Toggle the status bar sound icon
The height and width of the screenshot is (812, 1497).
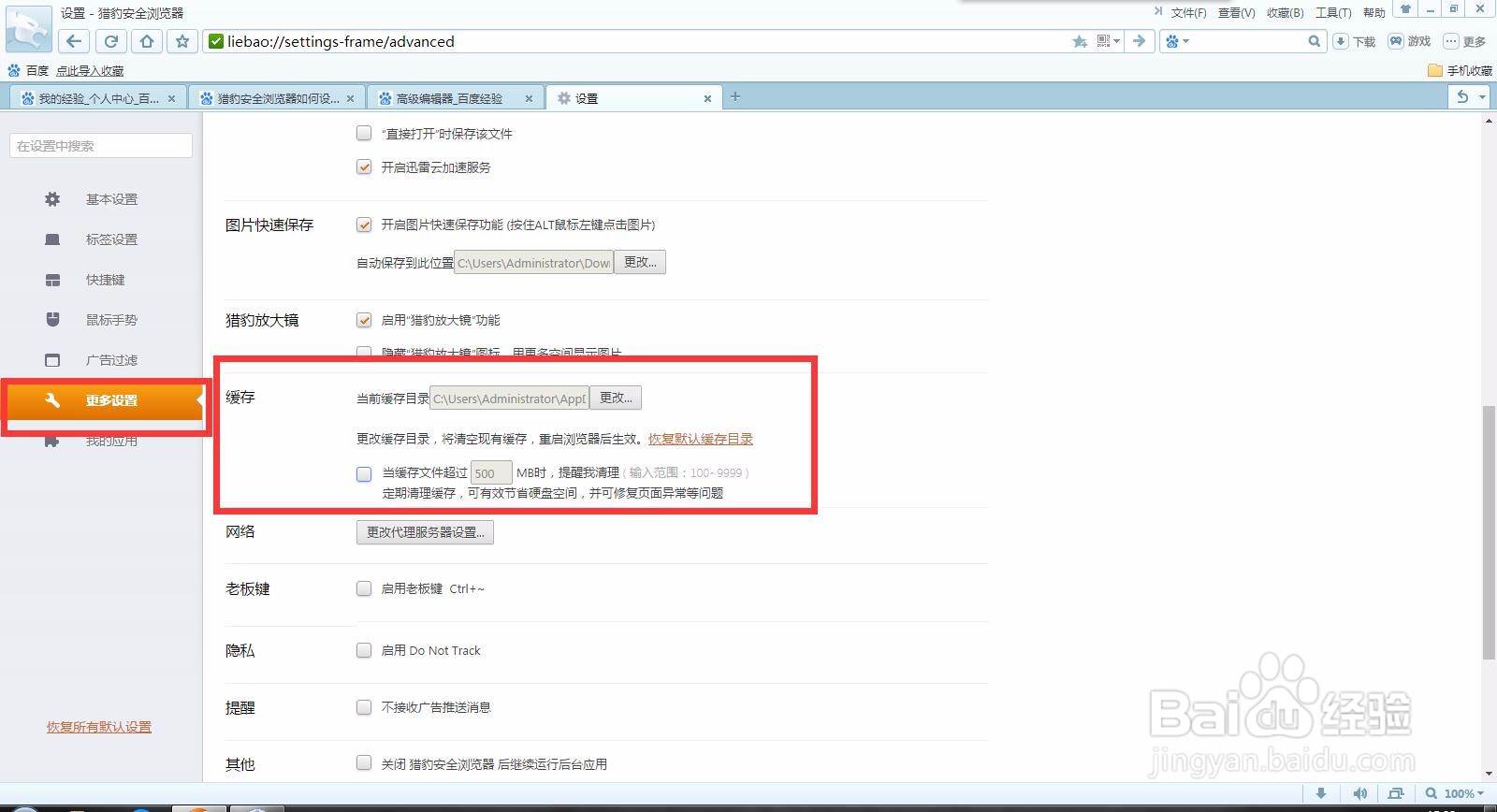click(1360, 793)
